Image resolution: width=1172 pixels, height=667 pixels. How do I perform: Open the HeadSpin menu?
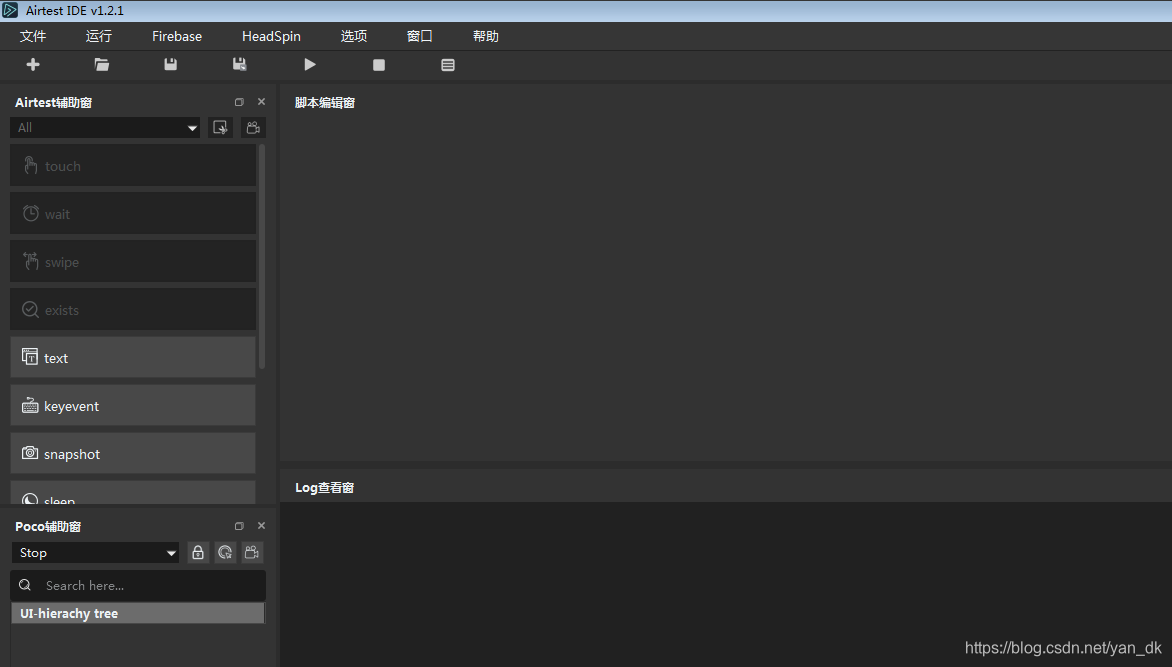point(271,36)
